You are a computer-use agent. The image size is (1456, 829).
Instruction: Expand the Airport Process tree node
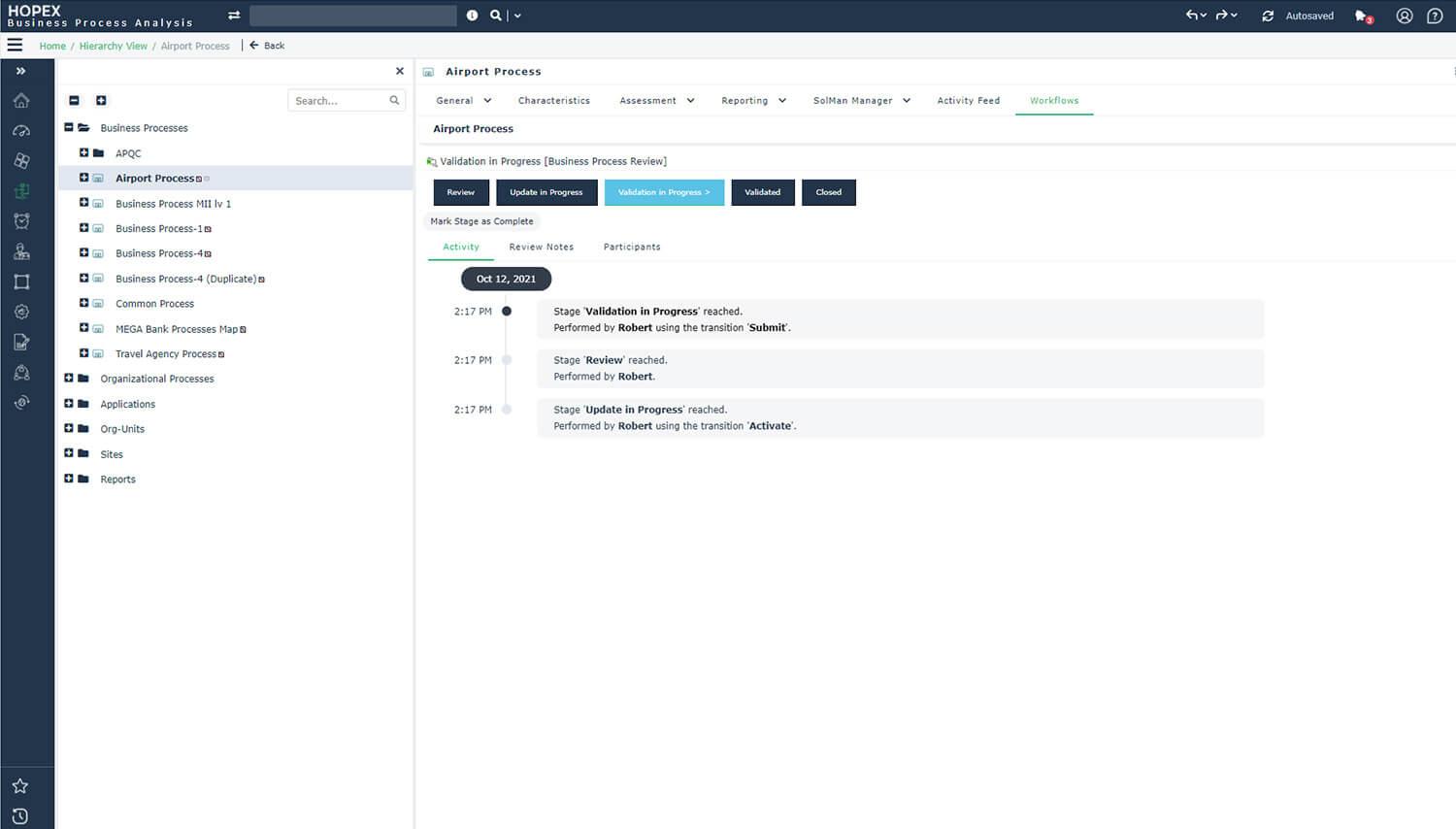83,178
